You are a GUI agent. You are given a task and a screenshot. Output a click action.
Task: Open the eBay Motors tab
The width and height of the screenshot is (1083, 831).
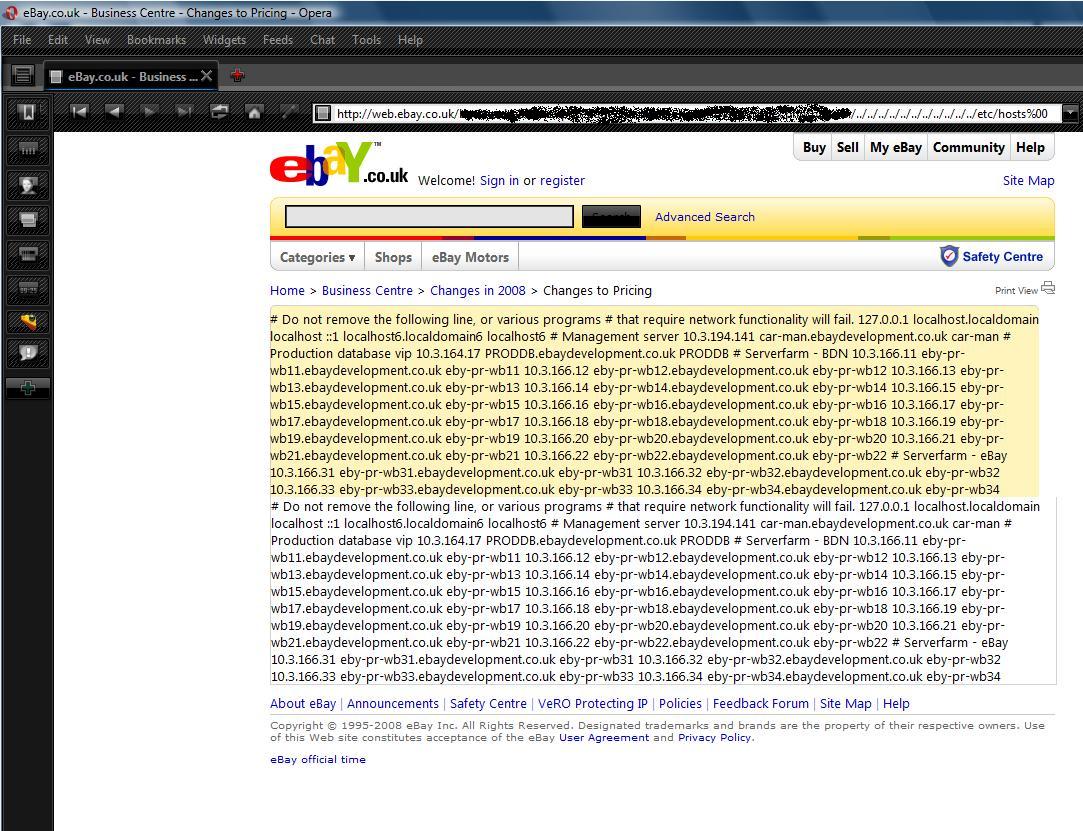[470, 257]
